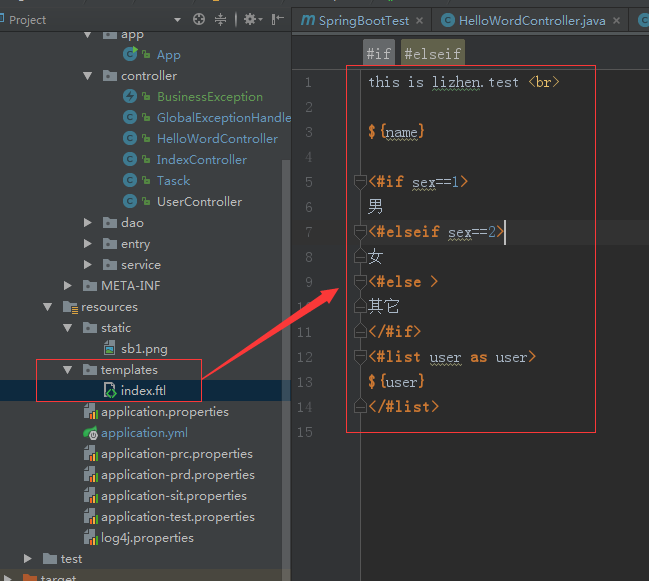Viewport: 649px width, 581px height.
Task: Click the collapse all icon in Project toolbar
Action: point(220,19)
